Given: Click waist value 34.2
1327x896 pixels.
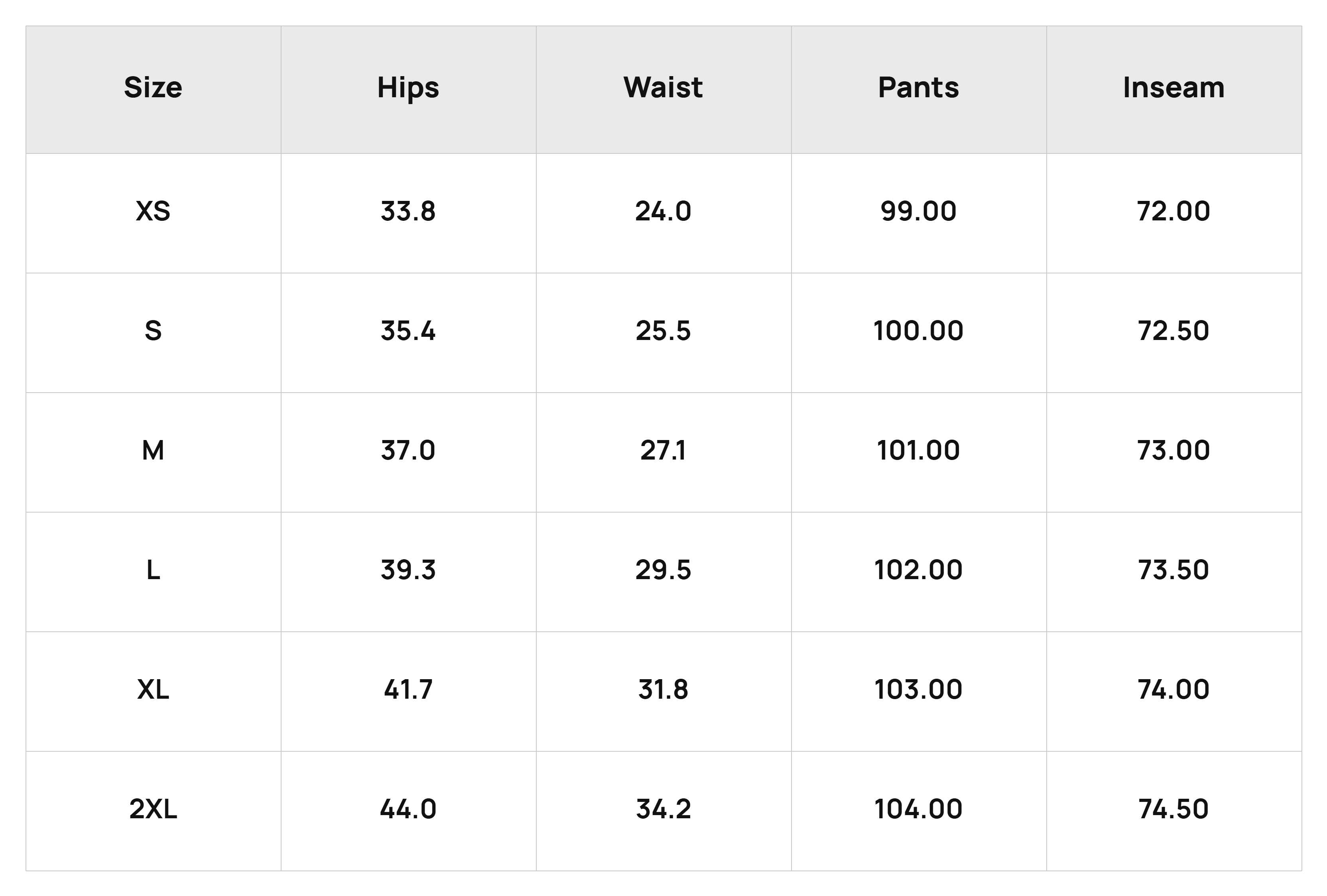Looking at the screenshot, I should point(663,810).
